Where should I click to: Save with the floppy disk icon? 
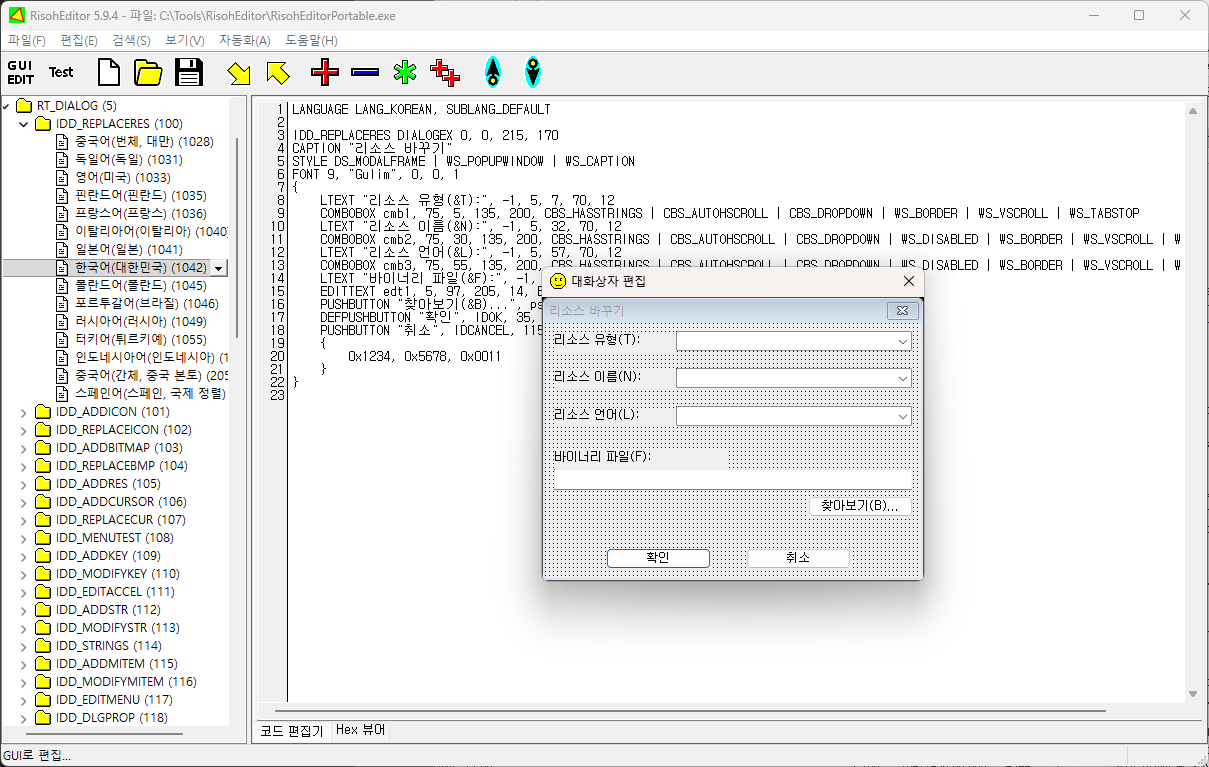pos(189,72)
